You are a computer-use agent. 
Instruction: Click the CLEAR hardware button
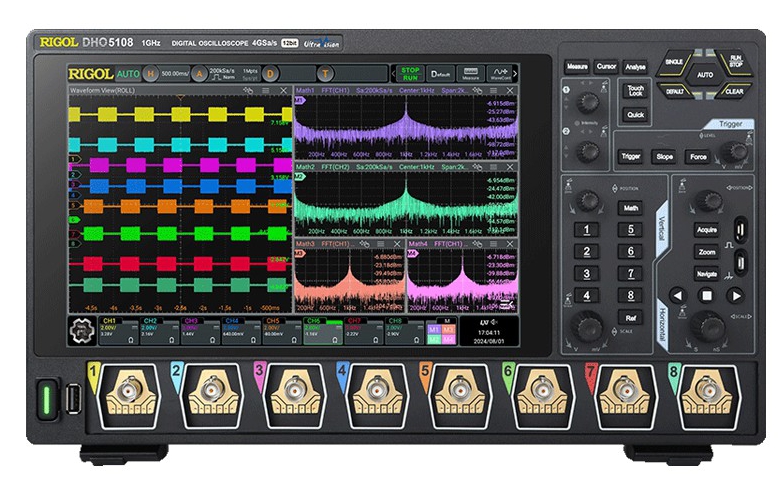pyautogui.click(x=734, y=91)
